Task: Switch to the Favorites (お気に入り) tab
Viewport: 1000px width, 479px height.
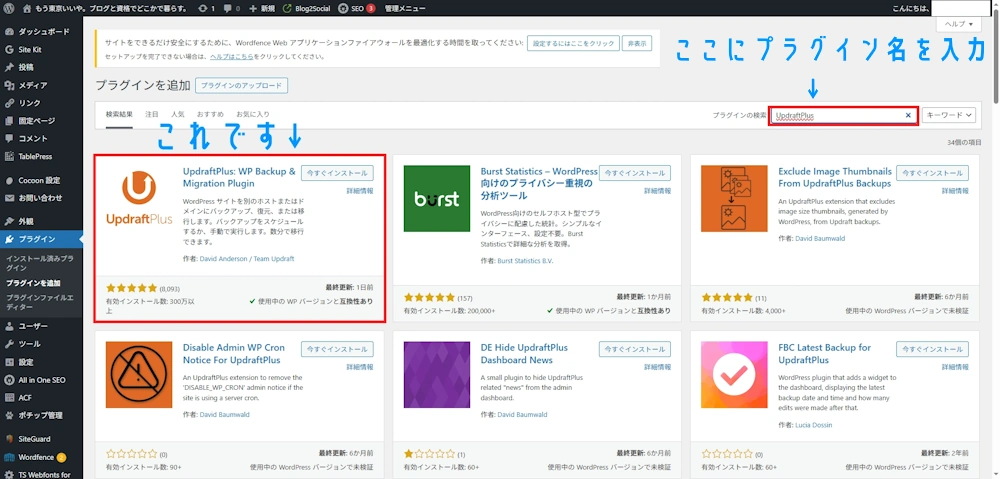Action: (253, 115)
